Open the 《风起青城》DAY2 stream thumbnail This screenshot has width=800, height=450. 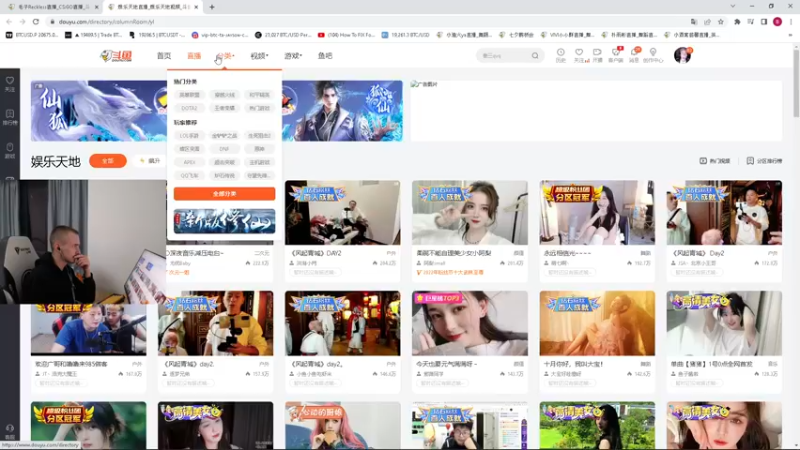point(342,212)
